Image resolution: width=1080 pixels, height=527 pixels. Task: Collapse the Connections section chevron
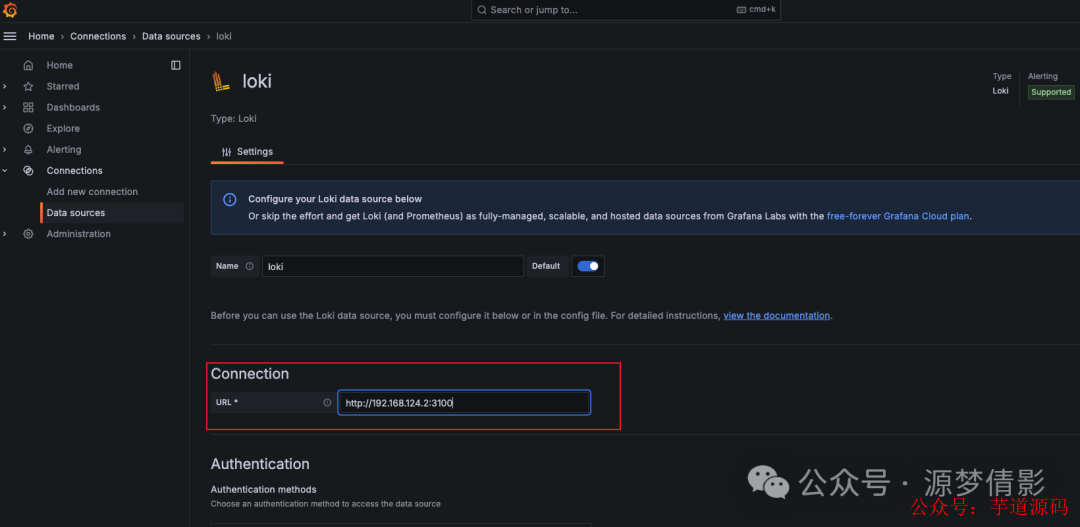click(x=5, y=171)
